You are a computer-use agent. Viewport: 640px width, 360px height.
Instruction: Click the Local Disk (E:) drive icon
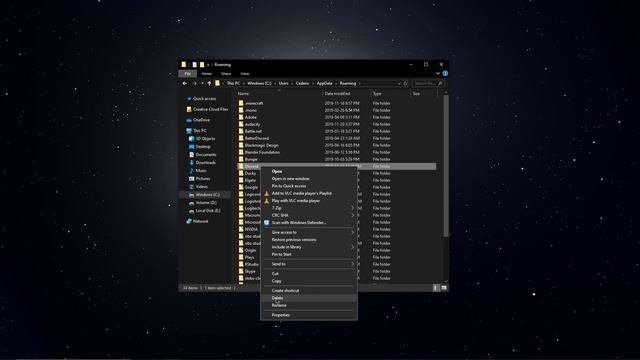click(x=191, y=211)
